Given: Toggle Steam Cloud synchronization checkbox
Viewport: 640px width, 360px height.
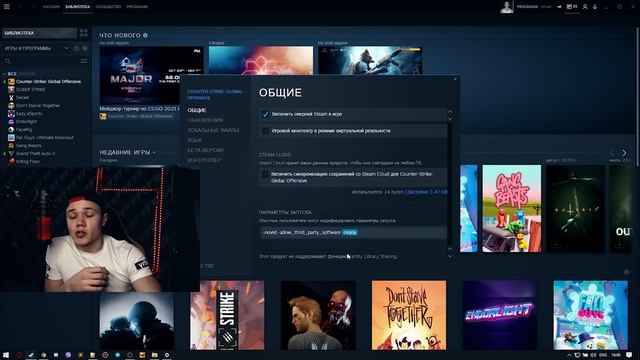Looking at the screenshot, I should point(265,174).
